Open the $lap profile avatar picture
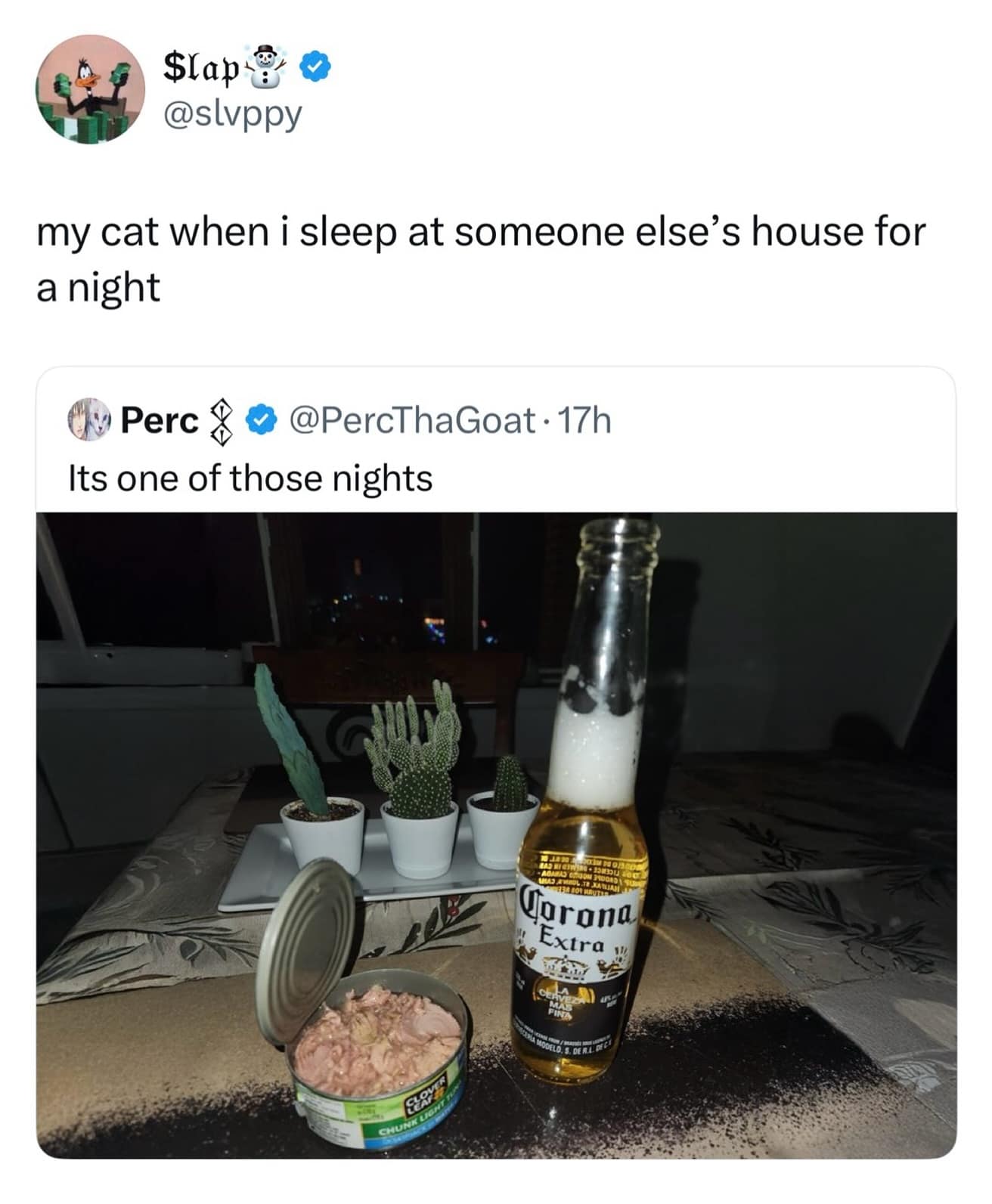992x1204 pixels. (91, 89)
